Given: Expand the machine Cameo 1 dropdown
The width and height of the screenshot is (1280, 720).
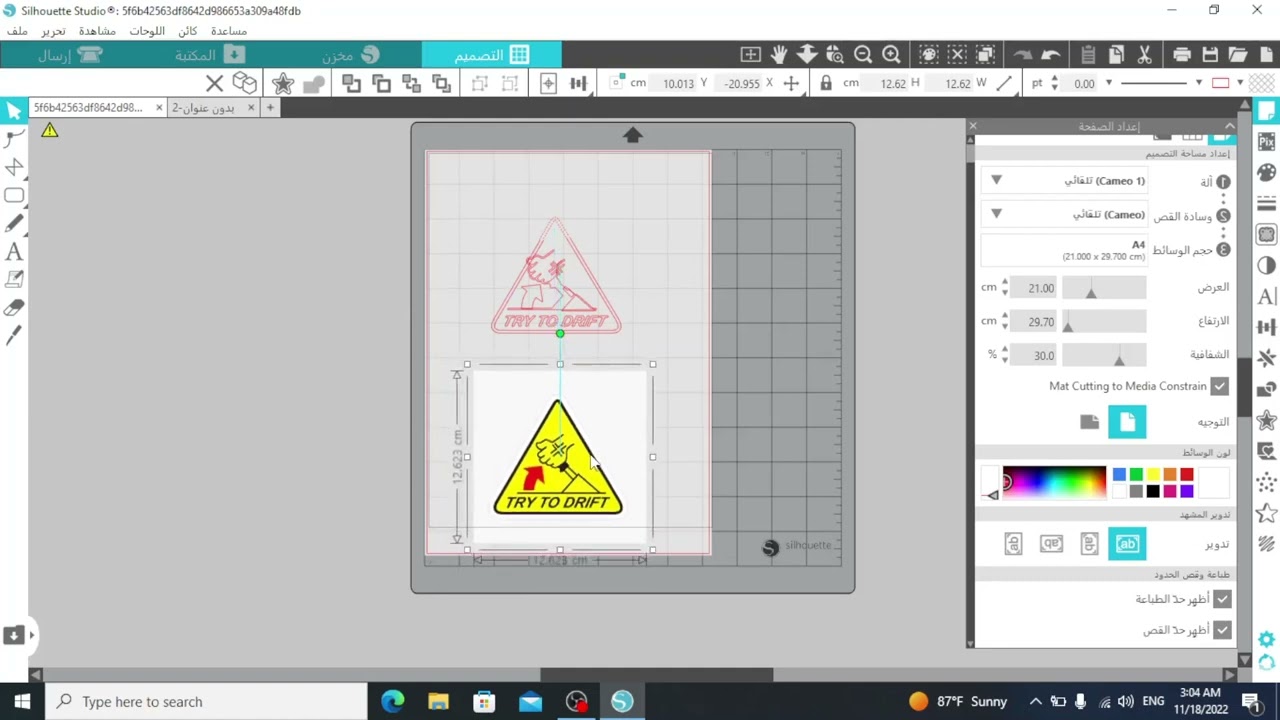Looking at the screenshot, I should point(996,180).
